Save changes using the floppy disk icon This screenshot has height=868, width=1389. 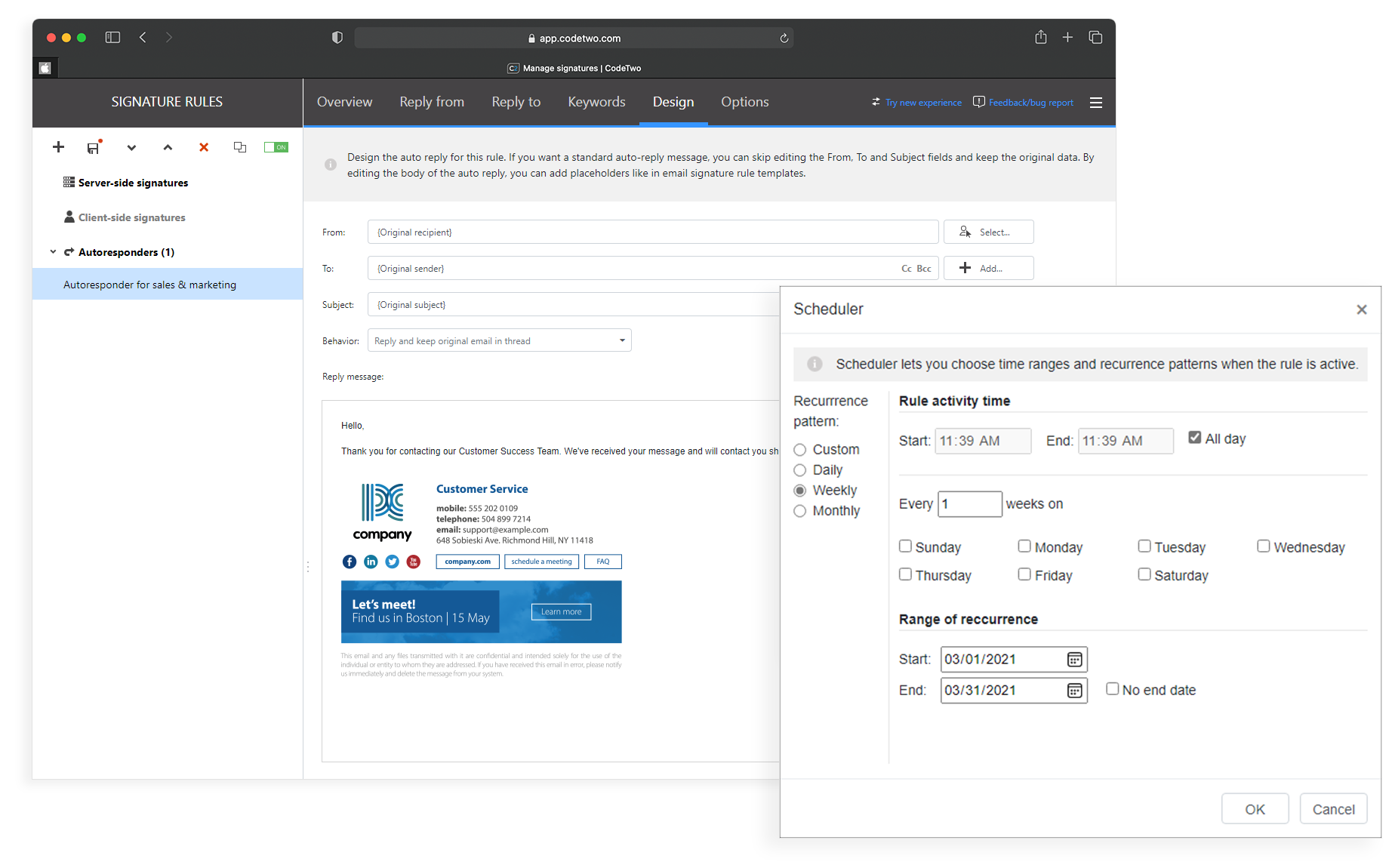tap(92, 147)
